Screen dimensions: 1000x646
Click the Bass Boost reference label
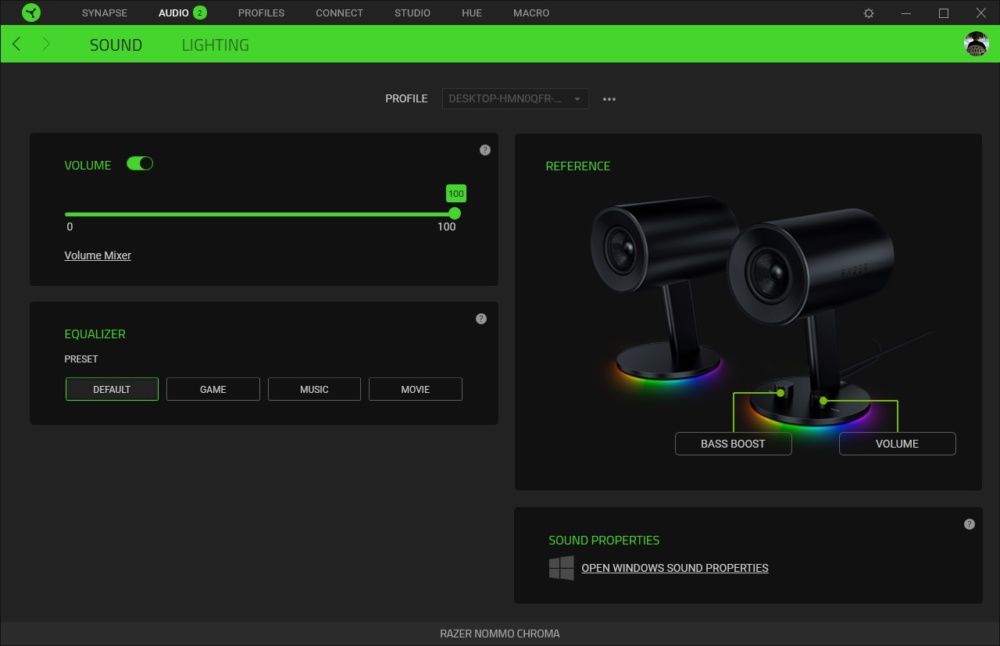733,444
